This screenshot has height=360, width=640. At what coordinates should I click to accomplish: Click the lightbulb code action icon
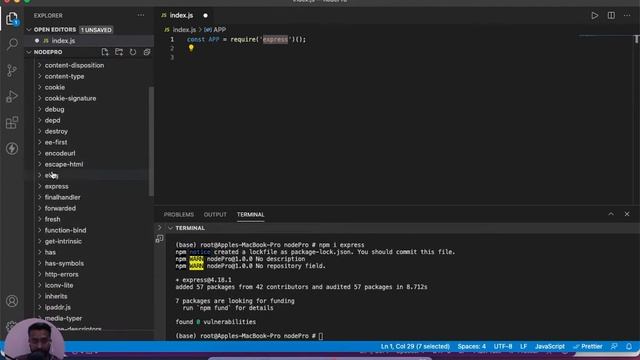click(x=191, y=48)
